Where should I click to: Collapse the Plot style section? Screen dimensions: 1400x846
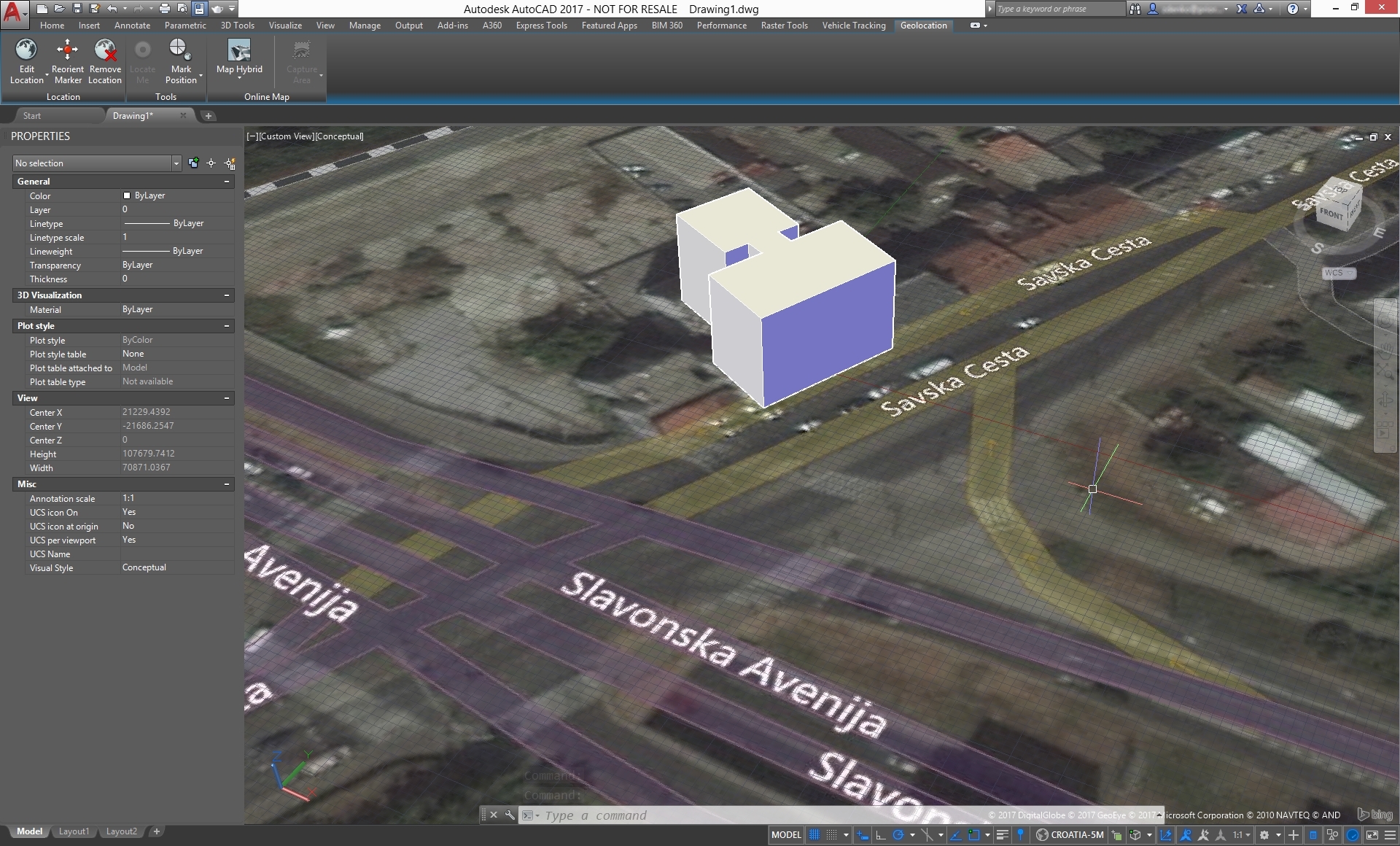[x=227, y=326]
